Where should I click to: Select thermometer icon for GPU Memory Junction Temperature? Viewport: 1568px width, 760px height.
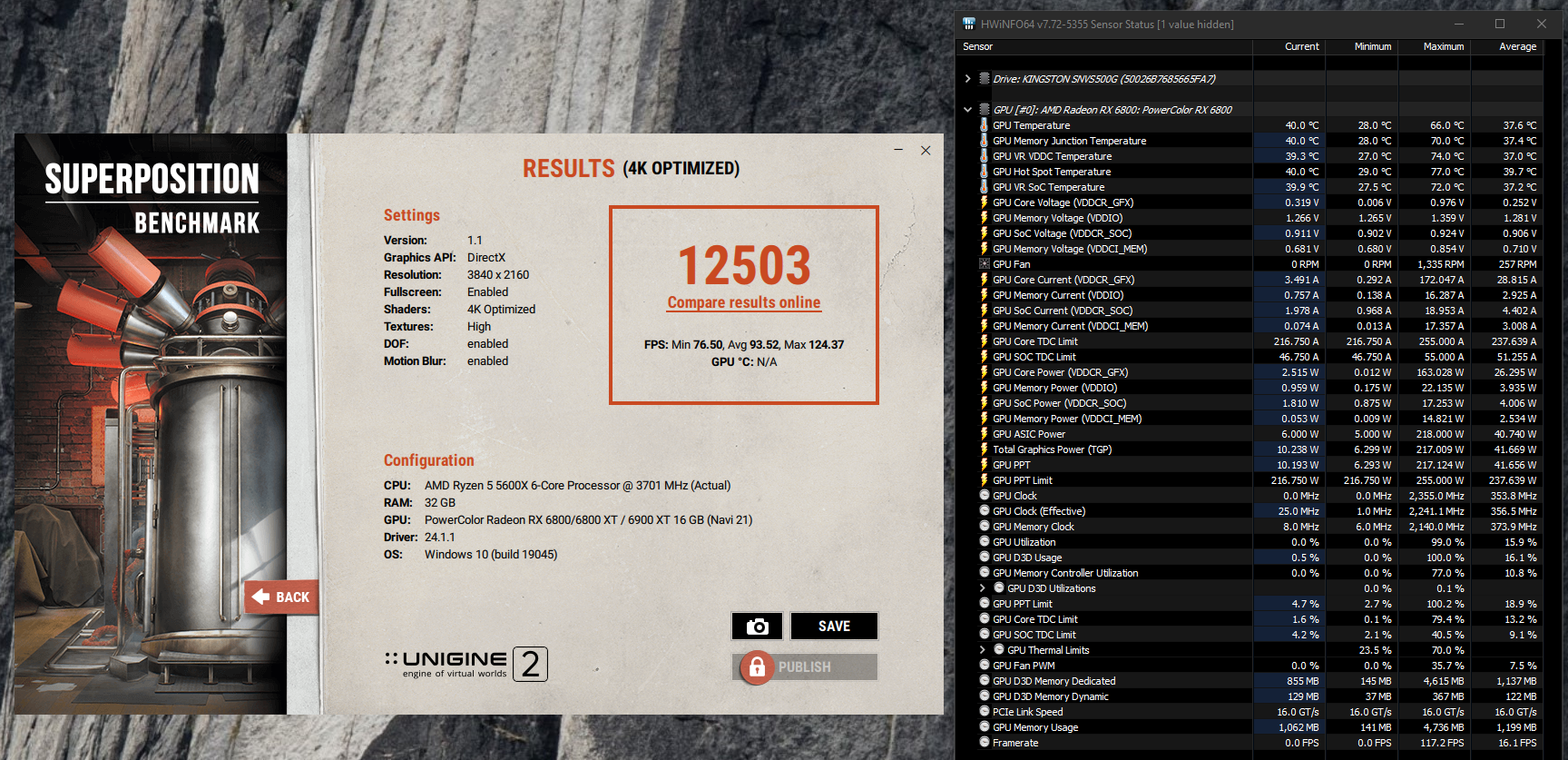pos(984,141)
